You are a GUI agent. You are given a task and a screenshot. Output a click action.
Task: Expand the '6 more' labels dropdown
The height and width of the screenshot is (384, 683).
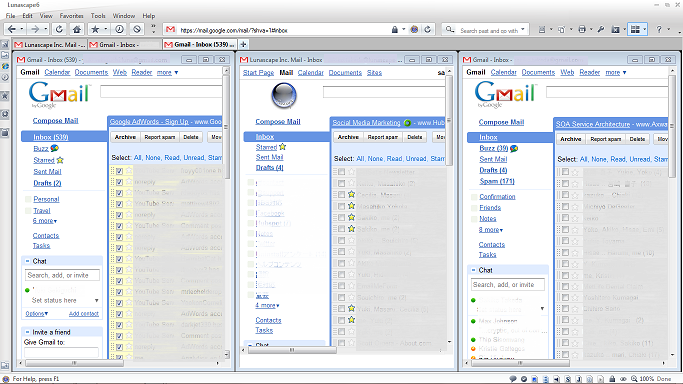(45, 221)
